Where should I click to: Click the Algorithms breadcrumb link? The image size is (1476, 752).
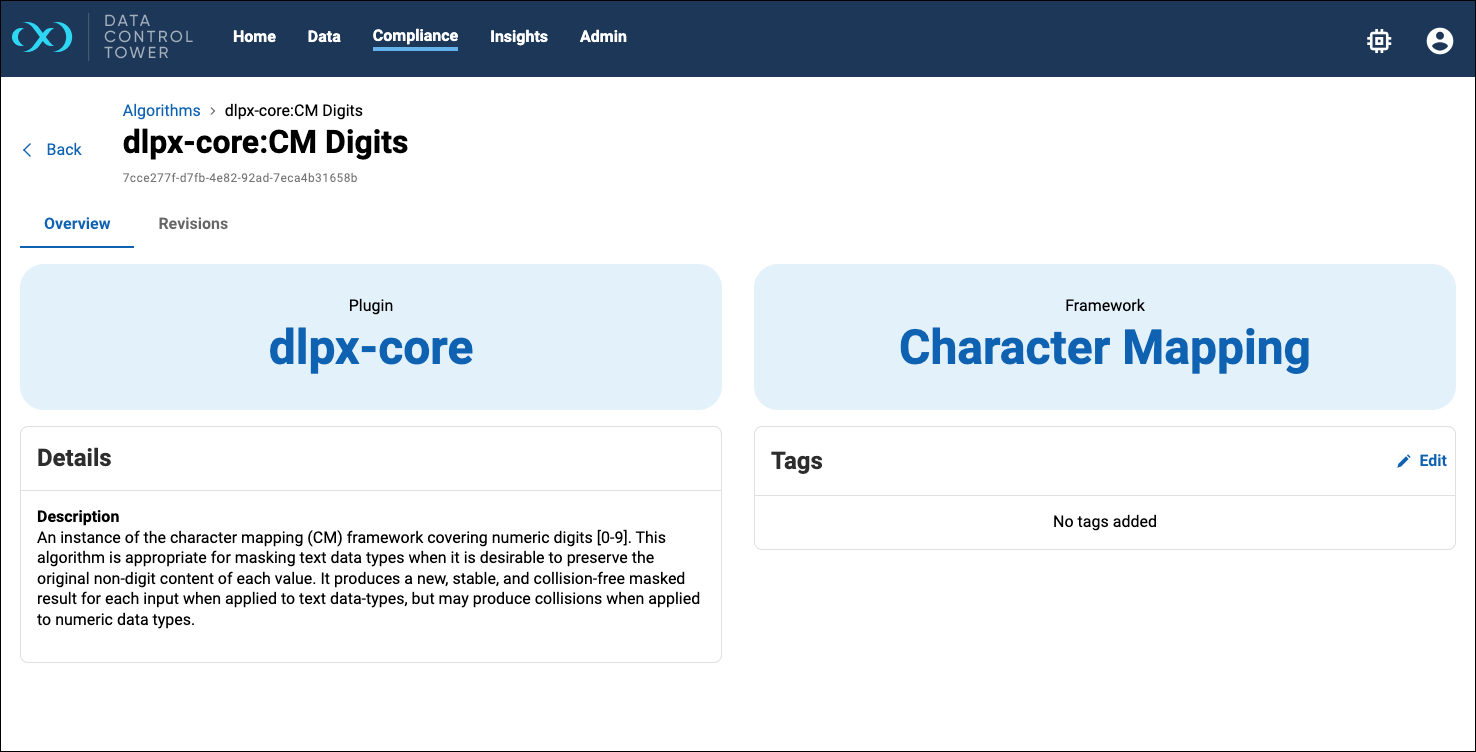pos(161,111)
